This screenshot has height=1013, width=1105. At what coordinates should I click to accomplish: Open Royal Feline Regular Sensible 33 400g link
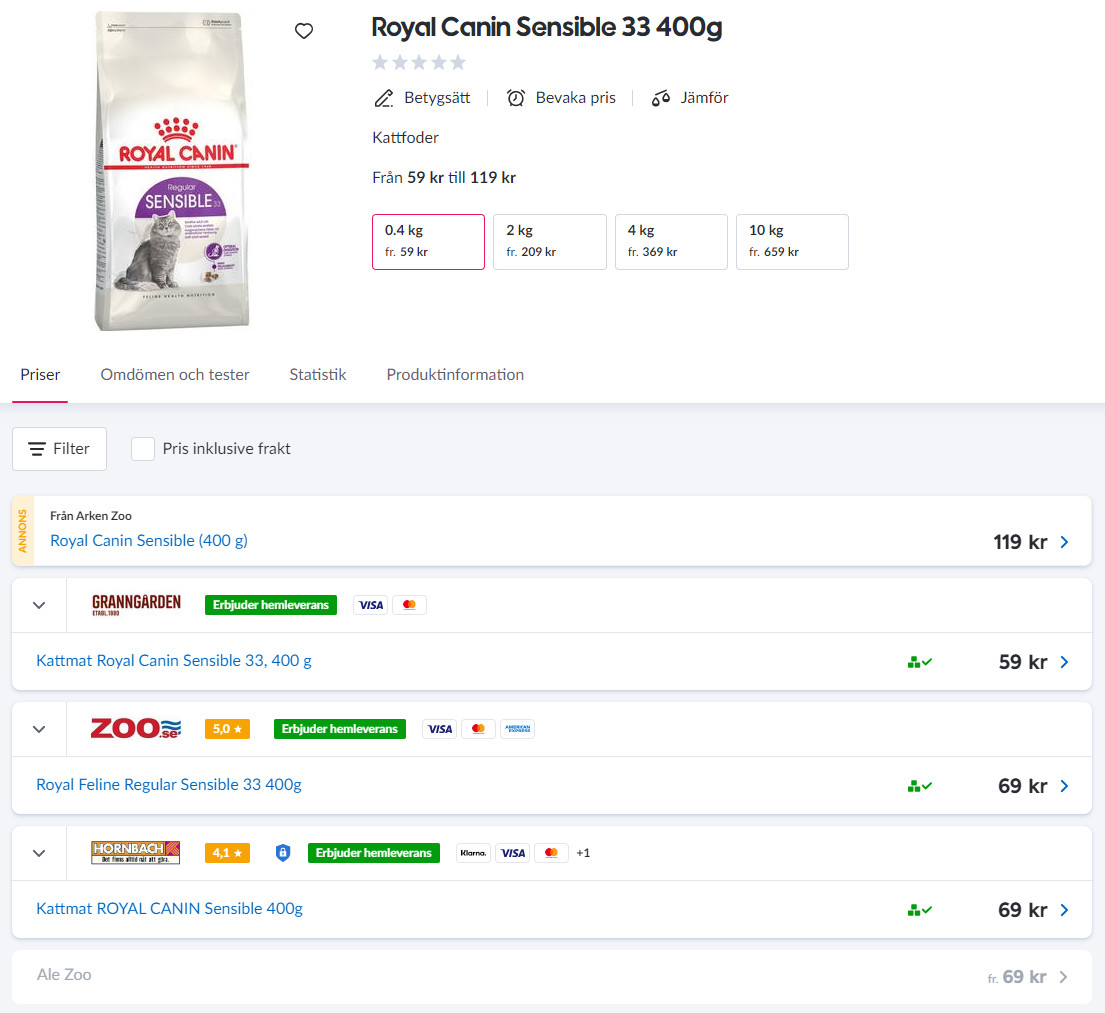(169, 785)
